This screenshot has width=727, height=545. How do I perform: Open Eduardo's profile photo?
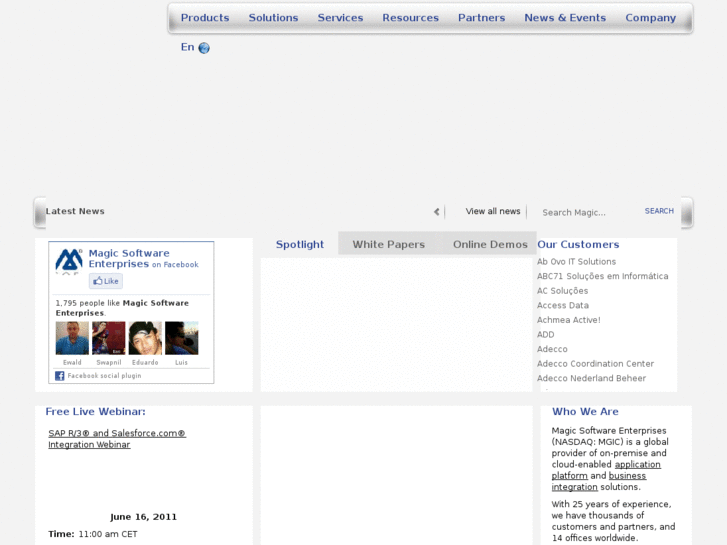pyautogui.click(x=145, y=338)
